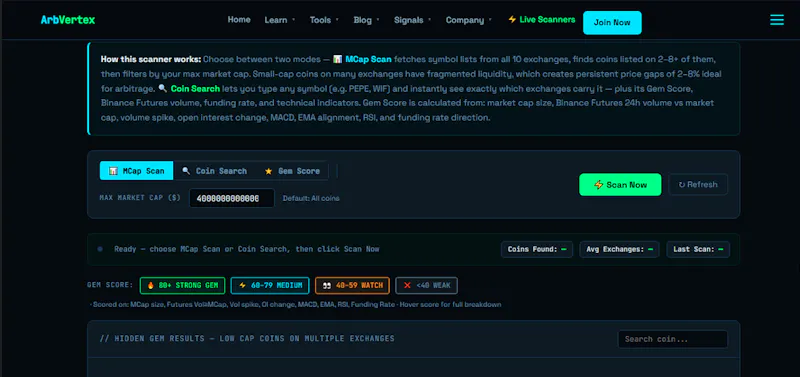Image resolution: width=800 pixels, height=377 pixels.
Task: Expand the Company menu
Action: (x=468, y=20)
